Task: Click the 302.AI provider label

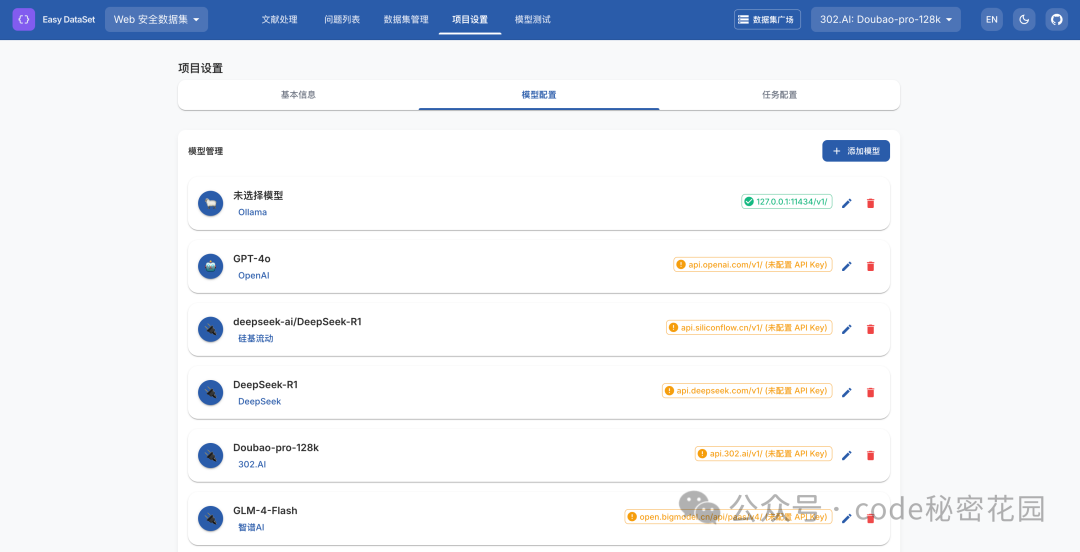Action: click(x=251, y=464)
